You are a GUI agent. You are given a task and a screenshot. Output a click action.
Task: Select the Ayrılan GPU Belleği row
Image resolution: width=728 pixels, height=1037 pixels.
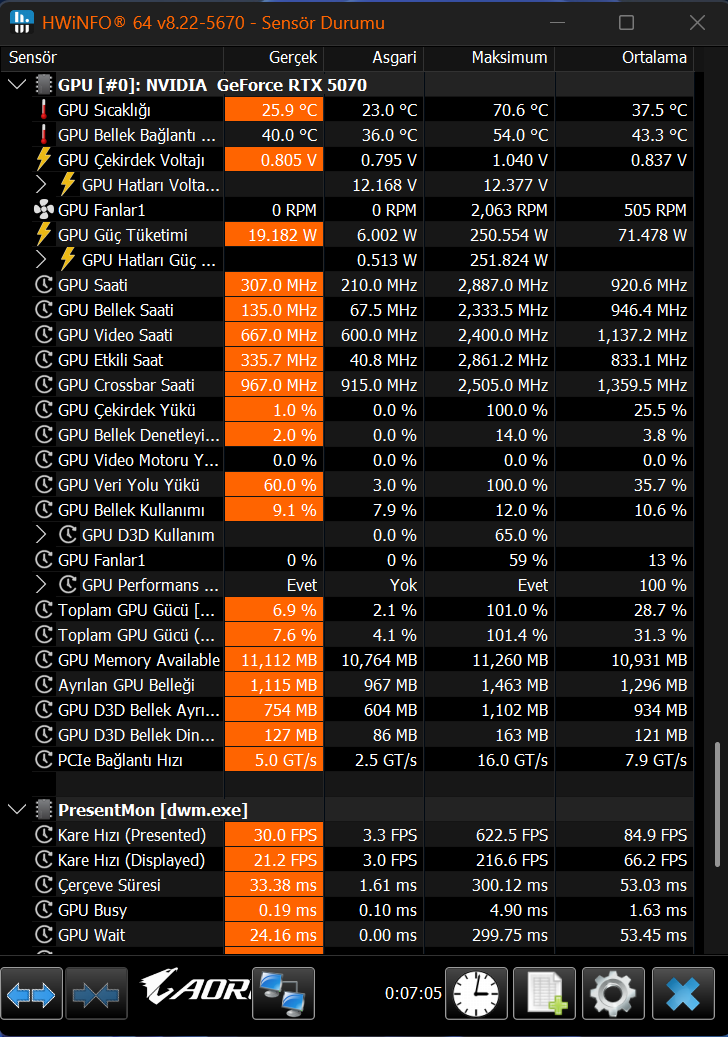[x=362, y=685]
